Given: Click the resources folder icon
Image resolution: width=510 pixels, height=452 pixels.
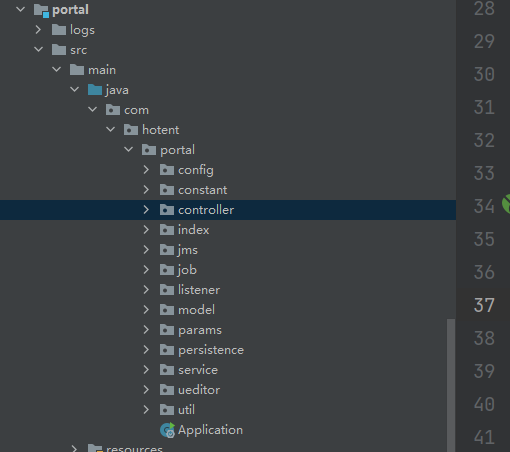Looking at the screenshot, I should click(x=95, y=448).
